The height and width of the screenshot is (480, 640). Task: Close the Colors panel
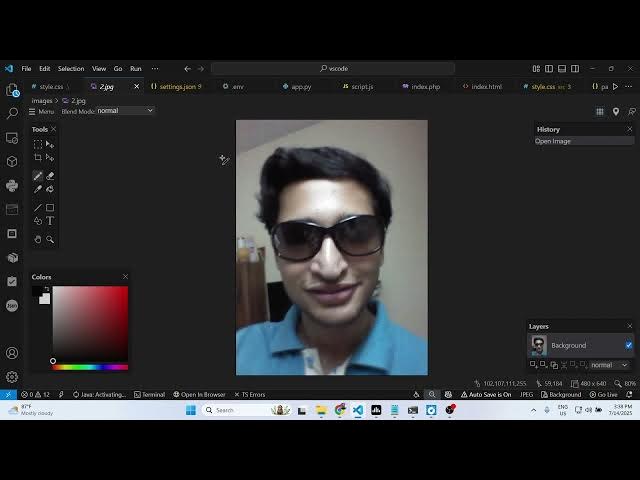[x=125, y=277]
